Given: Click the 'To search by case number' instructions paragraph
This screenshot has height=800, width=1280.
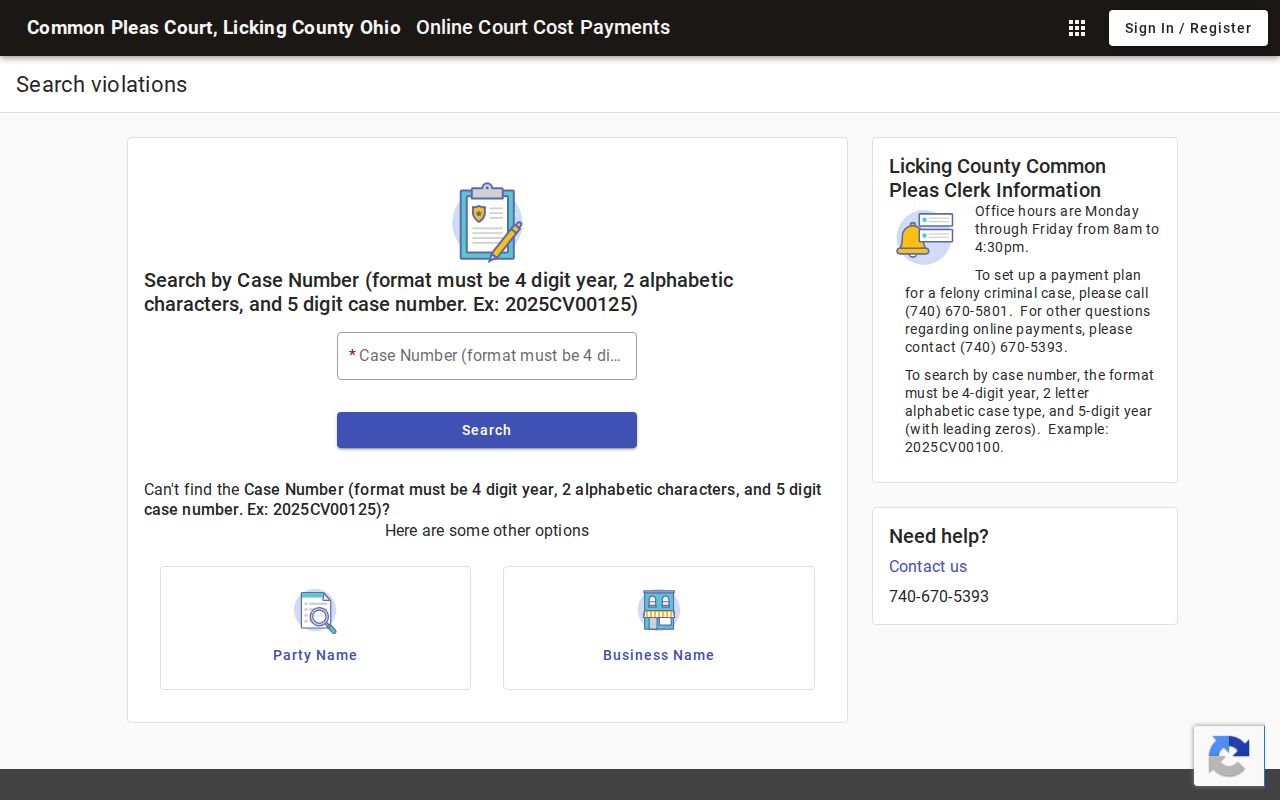Looking at the screenshot, I should pos(1030,411).
